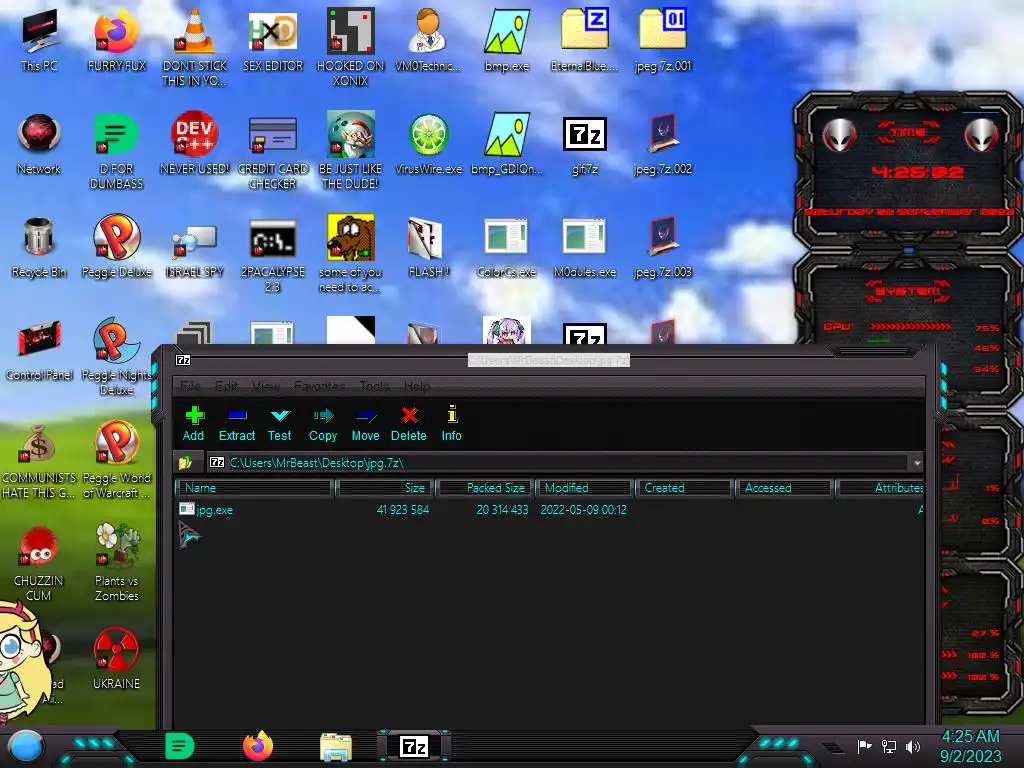Open the Start orb on taskbar

coord(26,747)
